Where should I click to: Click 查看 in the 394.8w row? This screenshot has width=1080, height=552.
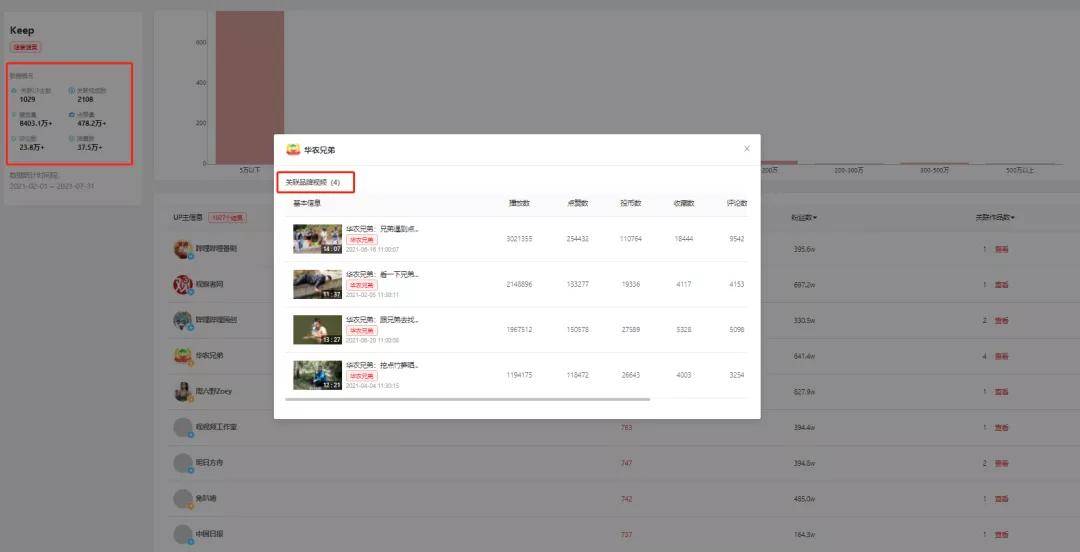(1001, 463)
